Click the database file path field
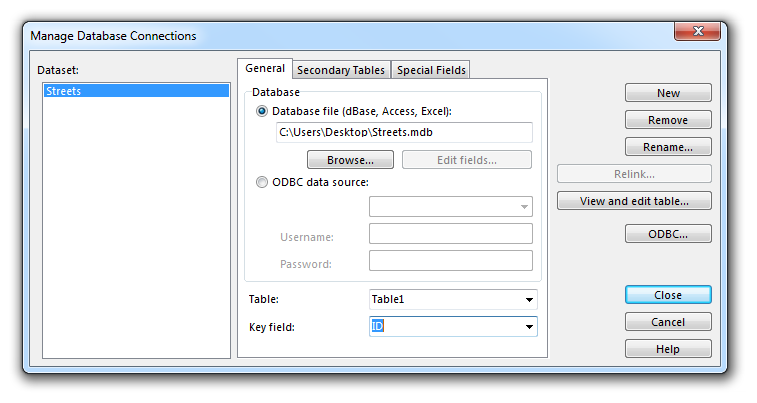The image size is (757, 403). (x=404, y=132)
